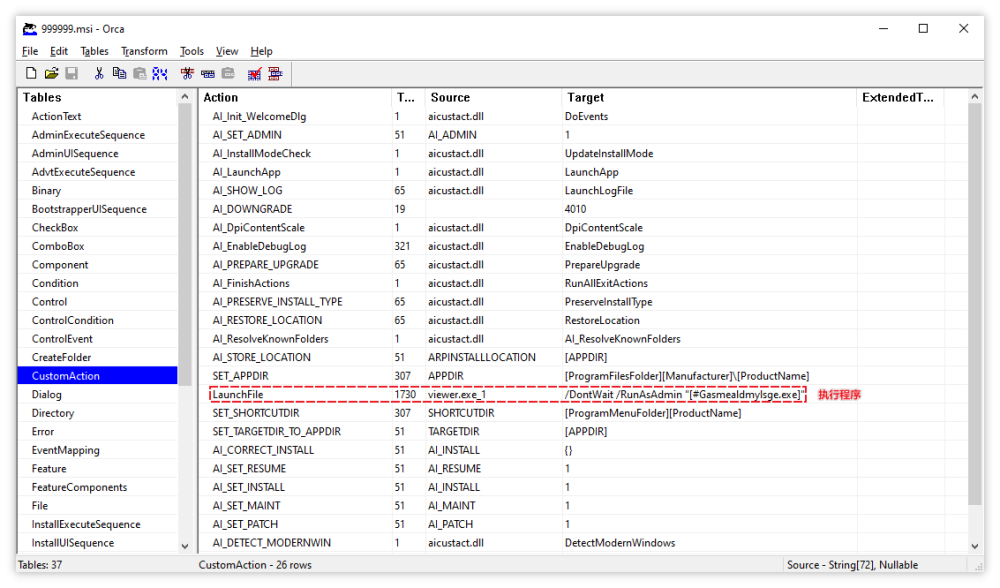
Task: Open the Tools menu
Action: tap(191, 51)
